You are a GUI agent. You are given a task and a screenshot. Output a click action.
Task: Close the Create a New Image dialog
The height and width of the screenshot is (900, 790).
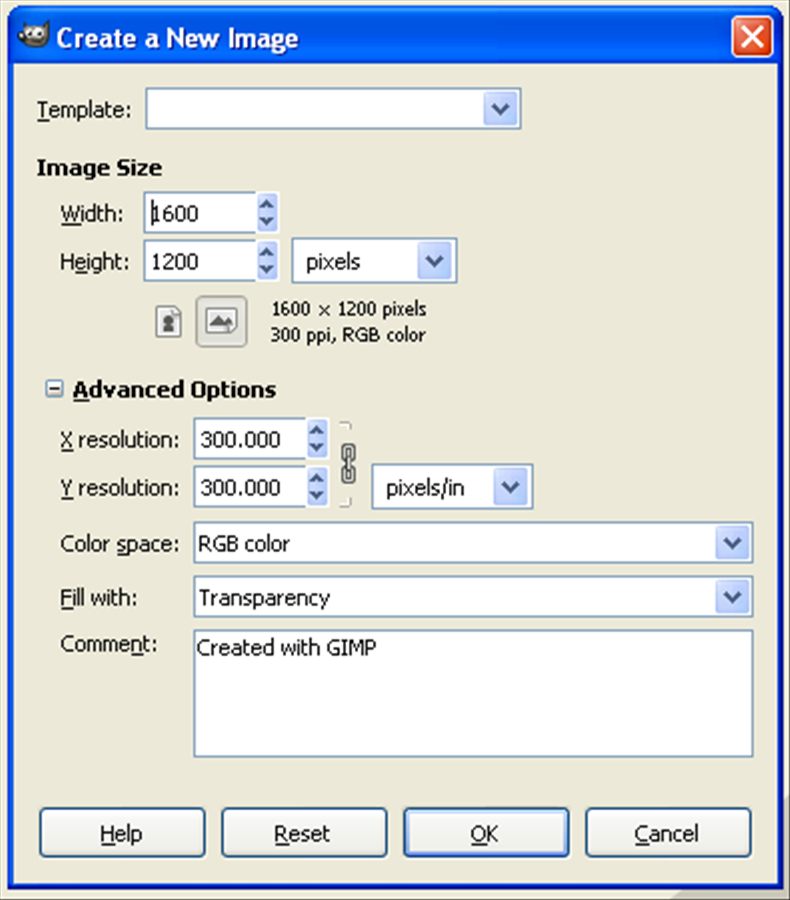coord(752,37)
